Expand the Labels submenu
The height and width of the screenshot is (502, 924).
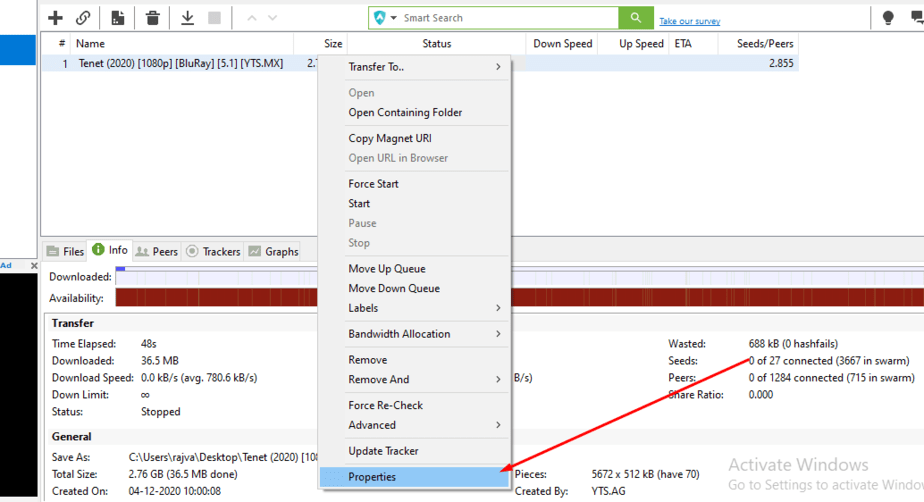(415, 308)
